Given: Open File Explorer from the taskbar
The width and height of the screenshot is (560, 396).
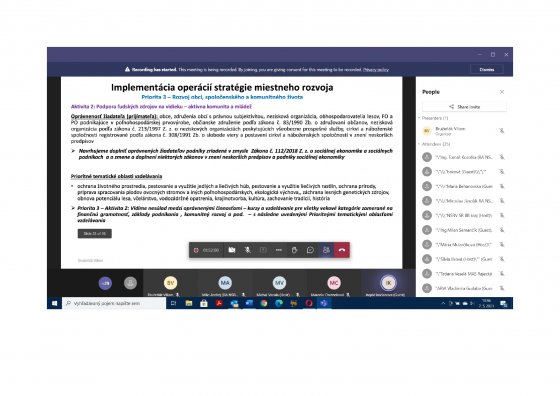Looking at the screenshot, I should click(x=189, y=303).
